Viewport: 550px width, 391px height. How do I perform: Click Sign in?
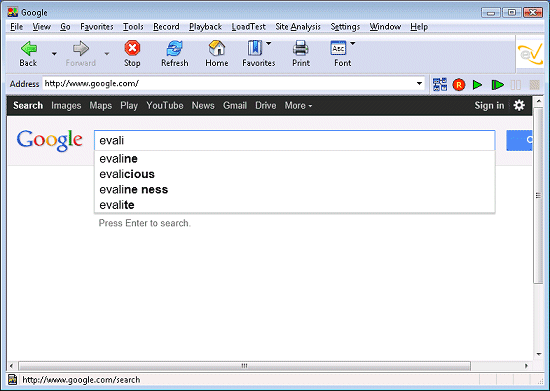point(489,106)
